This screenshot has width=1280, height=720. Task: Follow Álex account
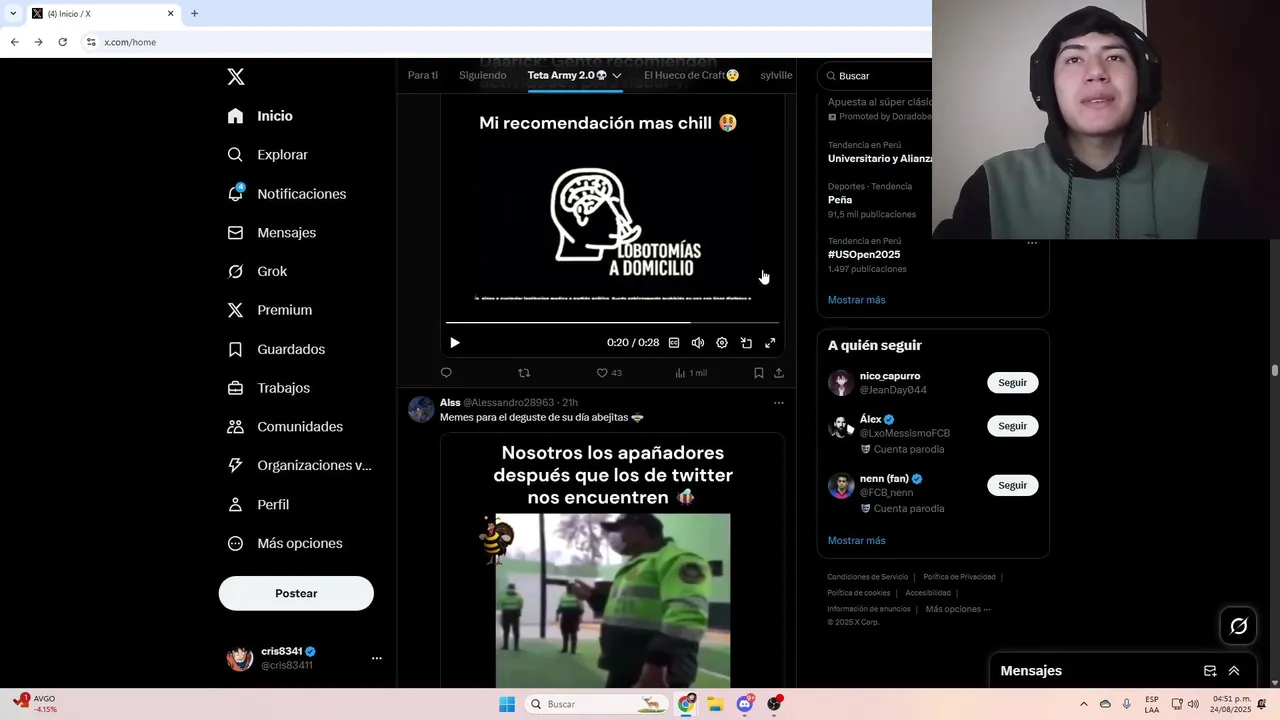pyautogui.click(x=1013, y=426)
